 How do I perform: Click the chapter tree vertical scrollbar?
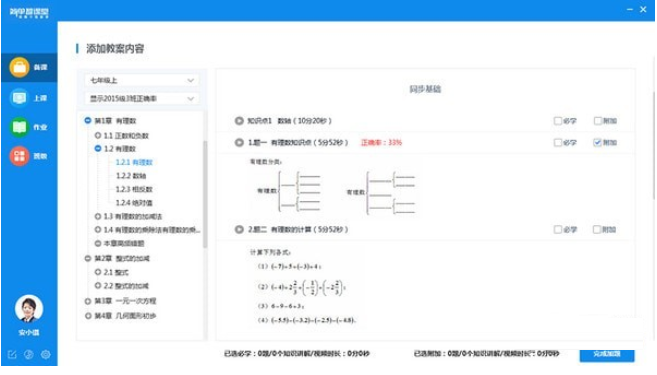[x=205, y=194]
